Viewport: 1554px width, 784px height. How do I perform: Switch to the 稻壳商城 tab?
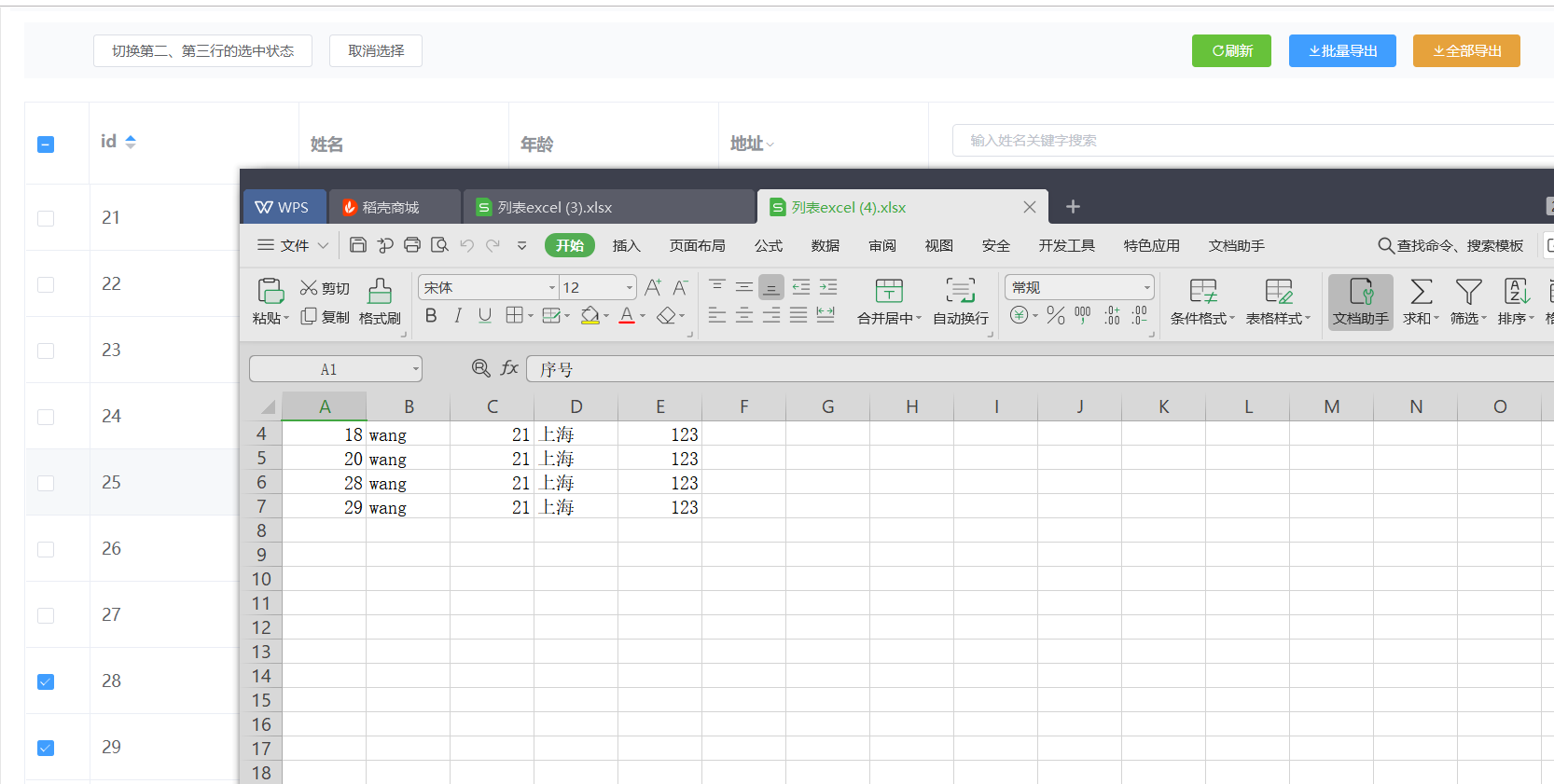click(395, 207)
